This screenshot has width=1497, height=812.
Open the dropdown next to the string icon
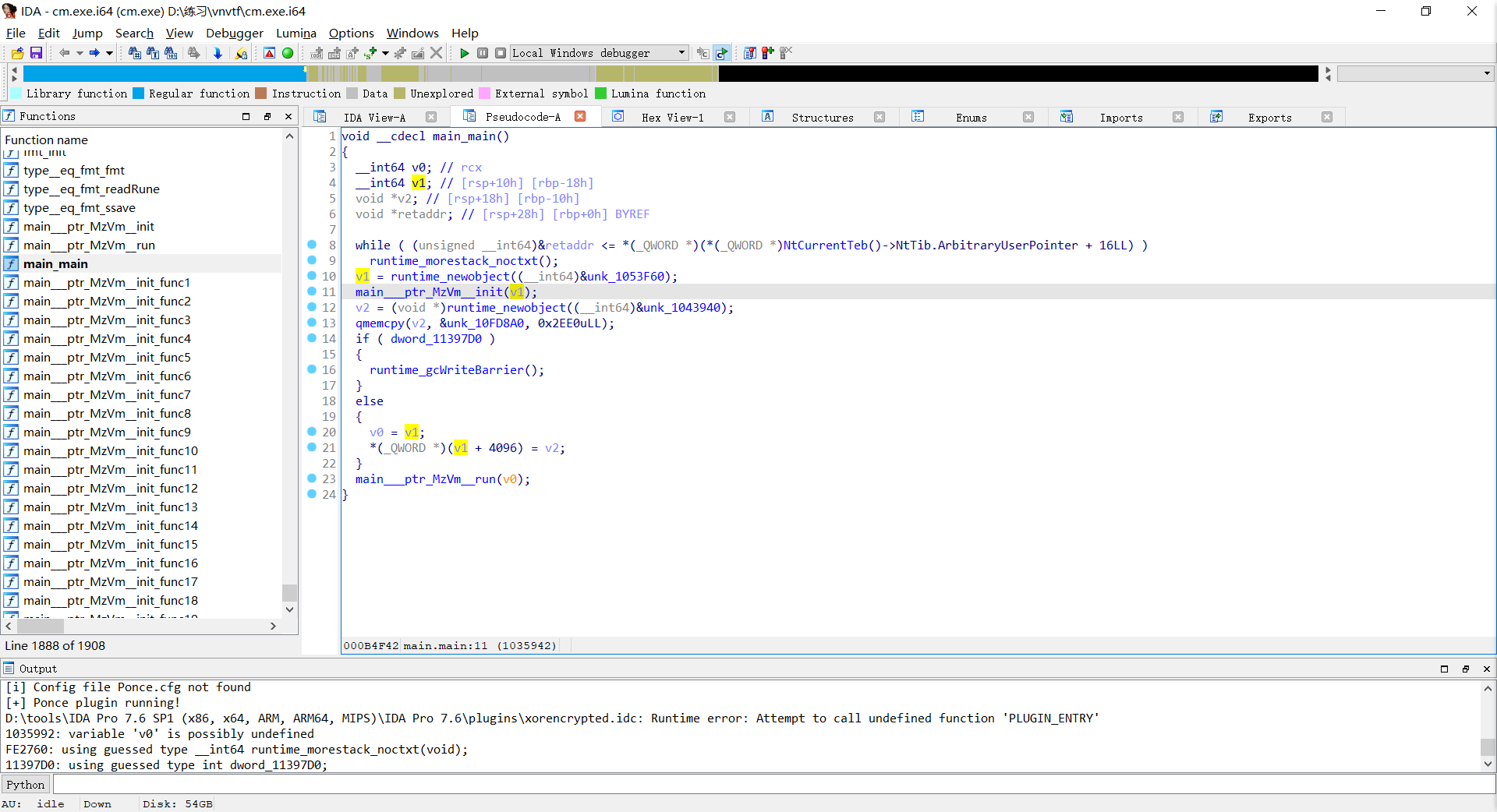(x=385, y=53)
